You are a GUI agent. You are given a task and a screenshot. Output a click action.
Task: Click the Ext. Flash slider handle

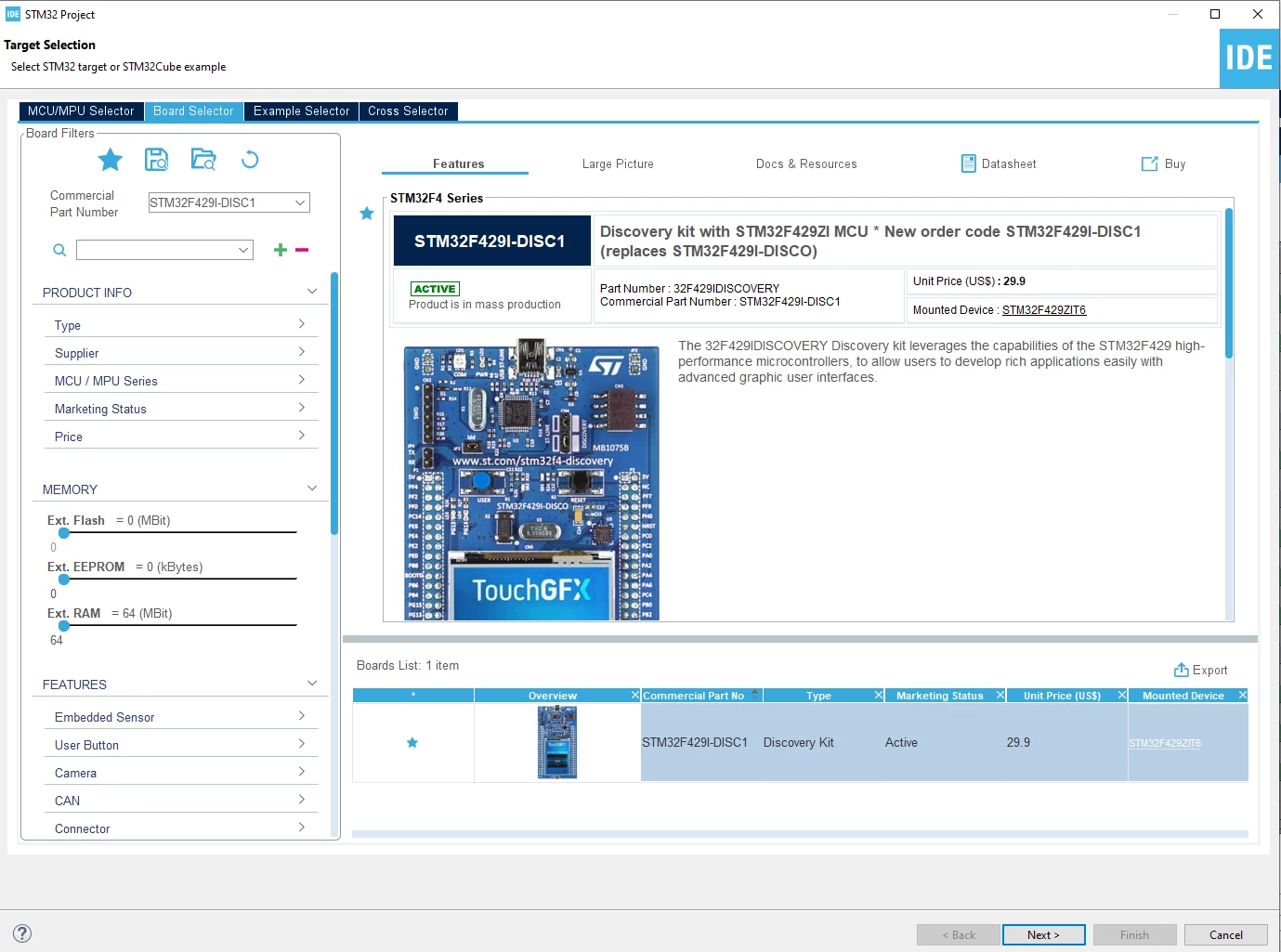(64, 533)
